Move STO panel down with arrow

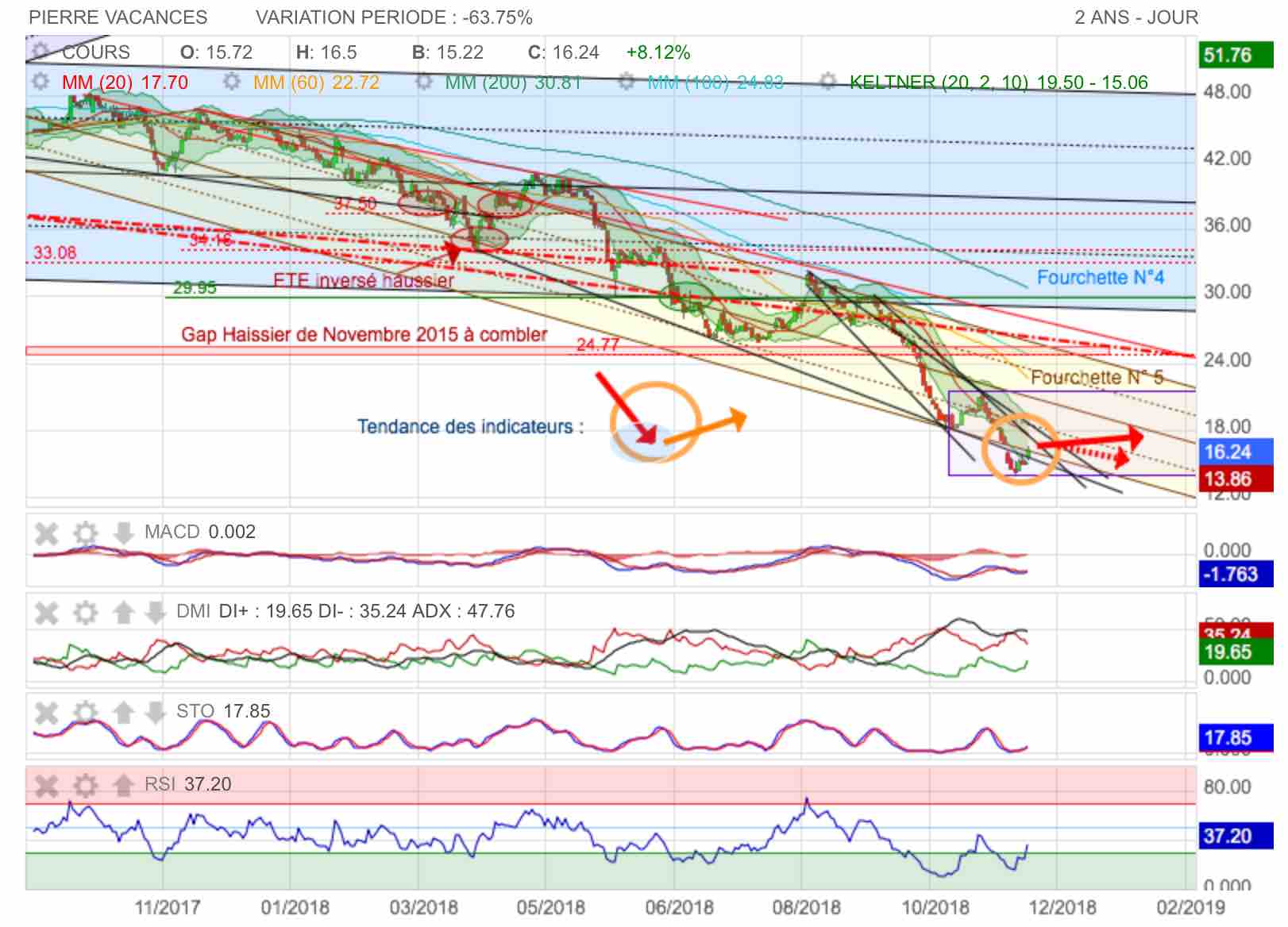coord(155,712)
